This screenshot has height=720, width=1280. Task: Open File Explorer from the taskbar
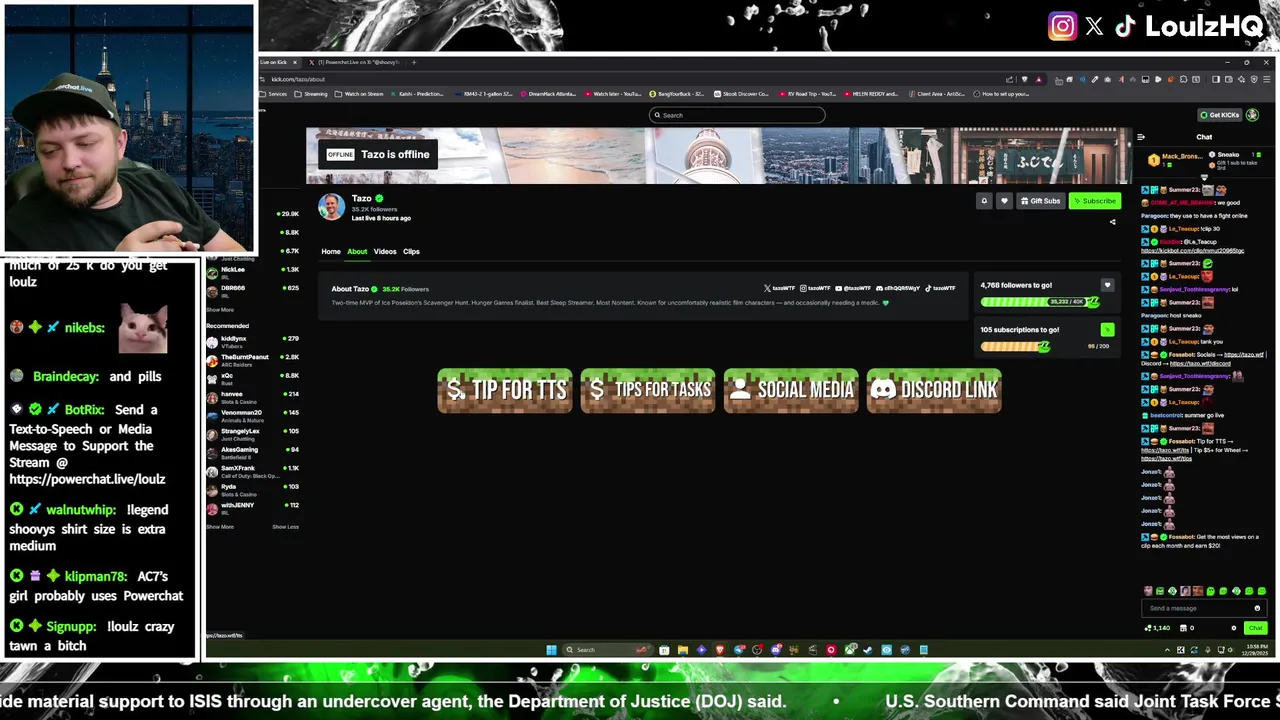point(682,650)
